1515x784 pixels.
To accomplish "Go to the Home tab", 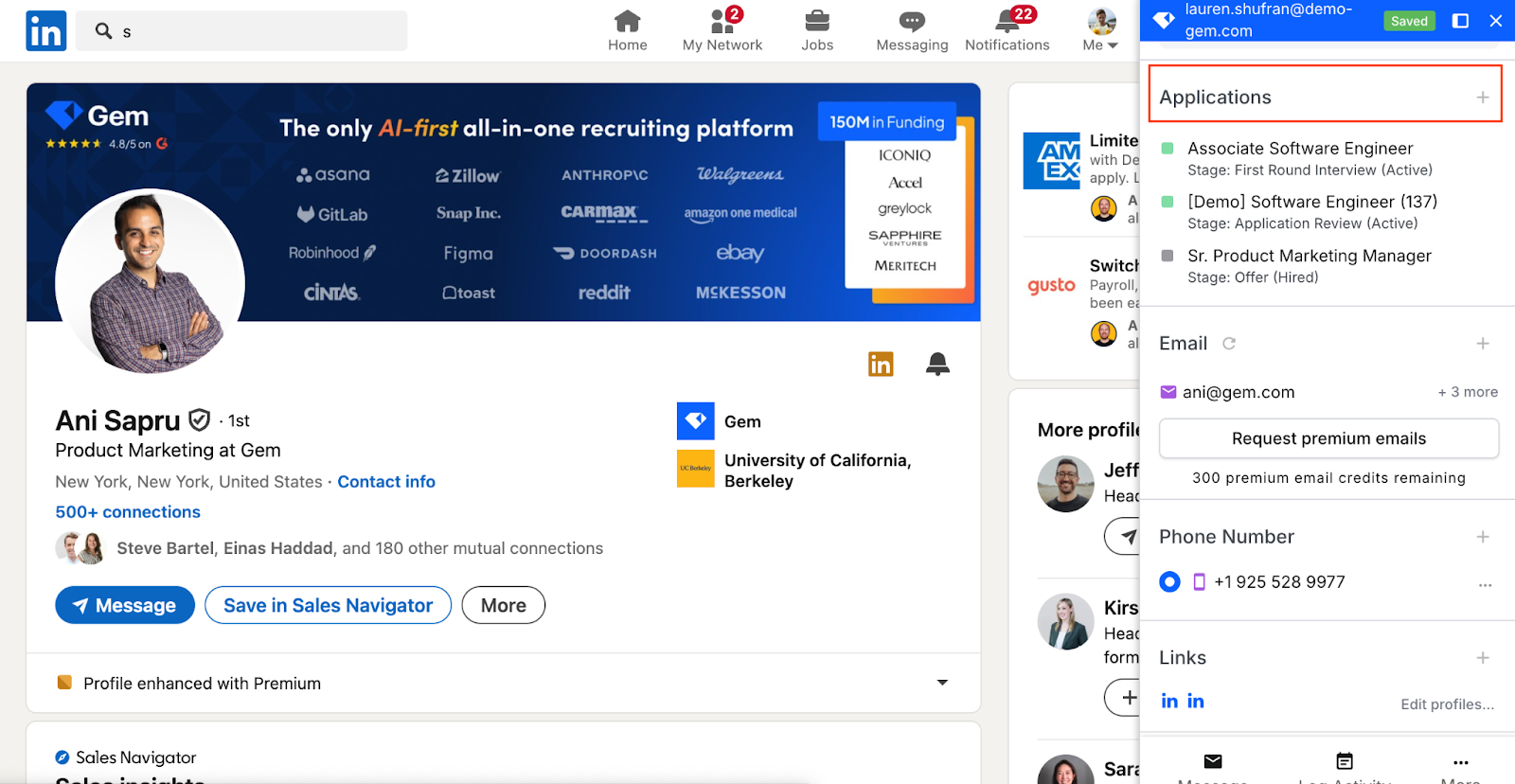I will (x=628, y=30).
